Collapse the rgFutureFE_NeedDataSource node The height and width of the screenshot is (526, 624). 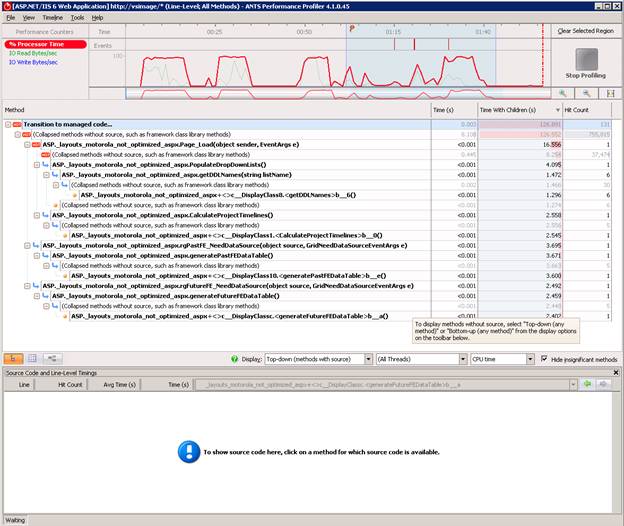[x=27, y=286]
